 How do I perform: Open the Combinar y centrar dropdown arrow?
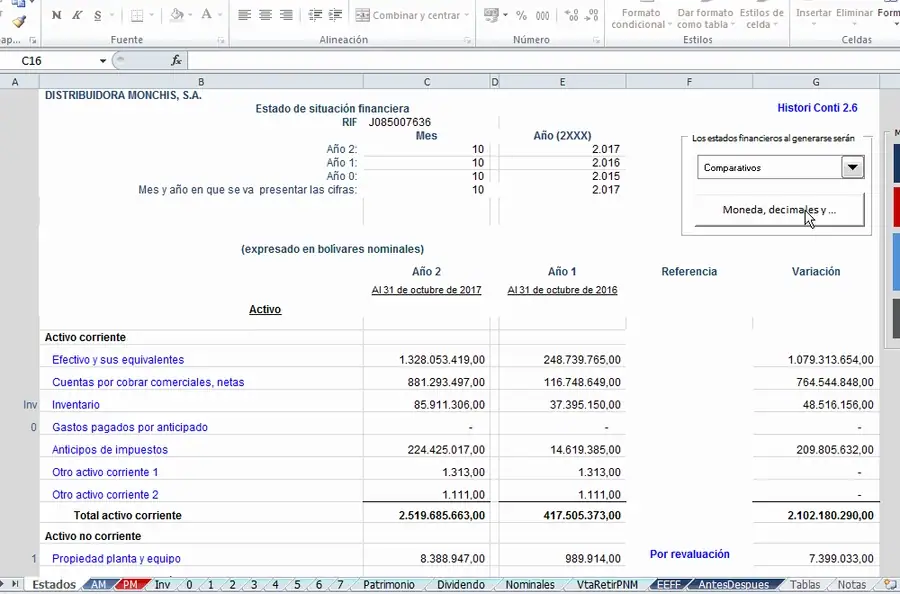point(467,15)
